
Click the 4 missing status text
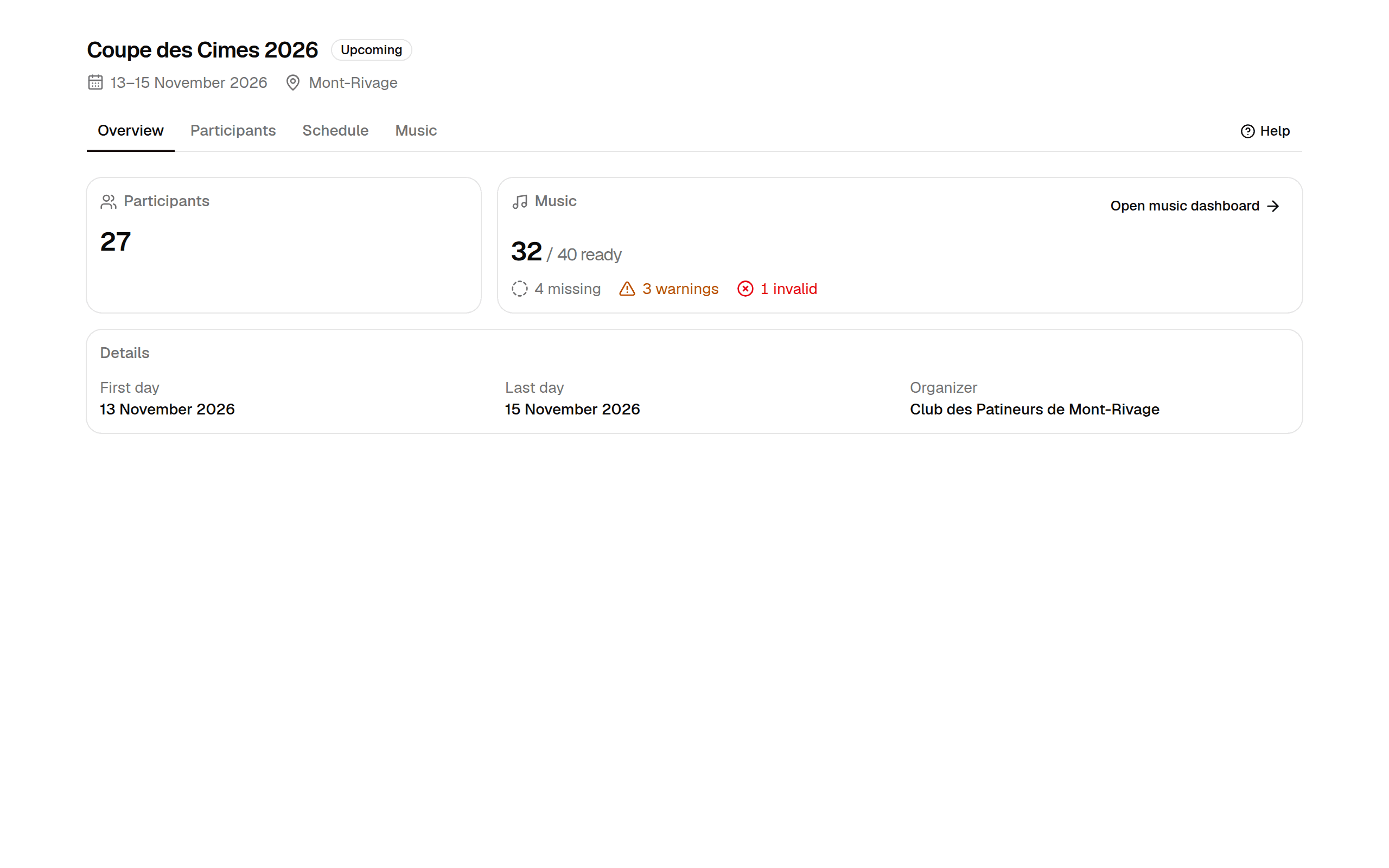(x=567, y=289)
